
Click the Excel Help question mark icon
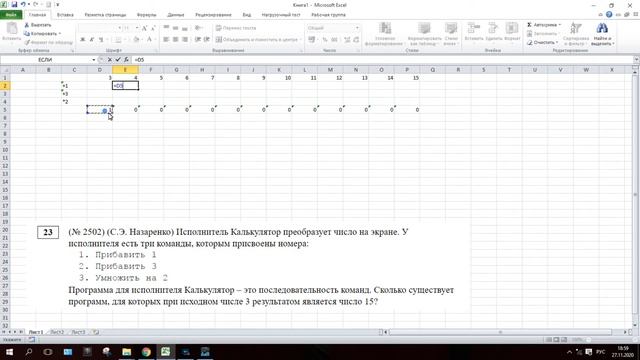coord(609,15)
